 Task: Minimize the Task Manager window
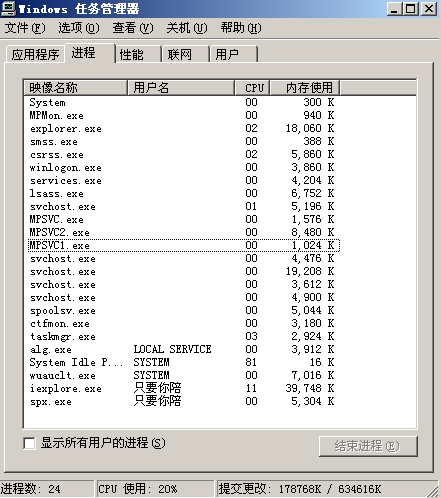tap(394, 9)
